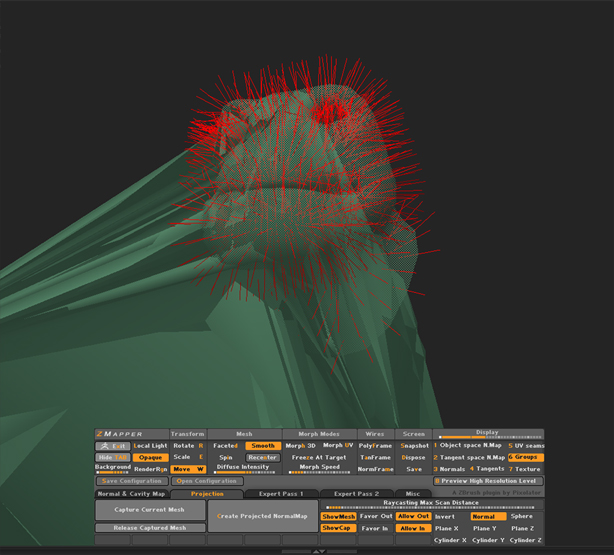
Task: Adjust the Morph Speed slider
Action: click(319, 469)
